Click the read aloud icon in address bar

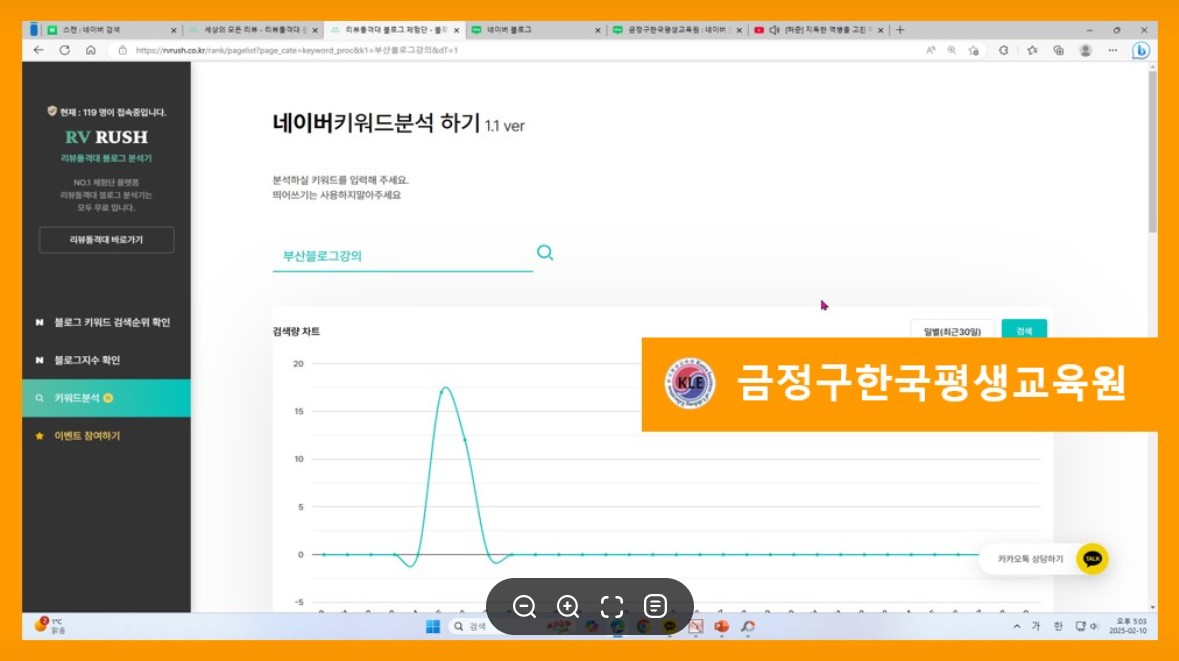coord(930,50)
